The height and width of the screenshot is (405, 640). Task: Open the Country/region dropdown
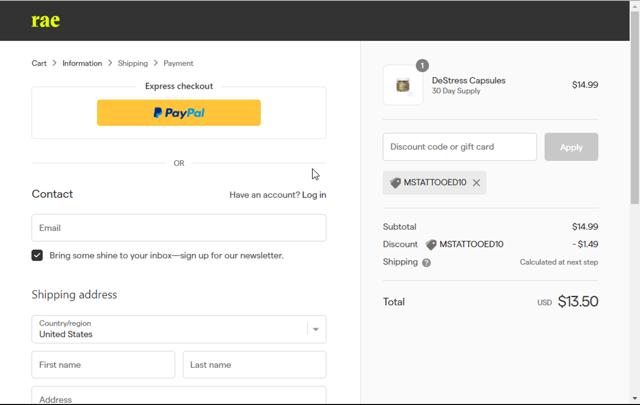point(179,329)
